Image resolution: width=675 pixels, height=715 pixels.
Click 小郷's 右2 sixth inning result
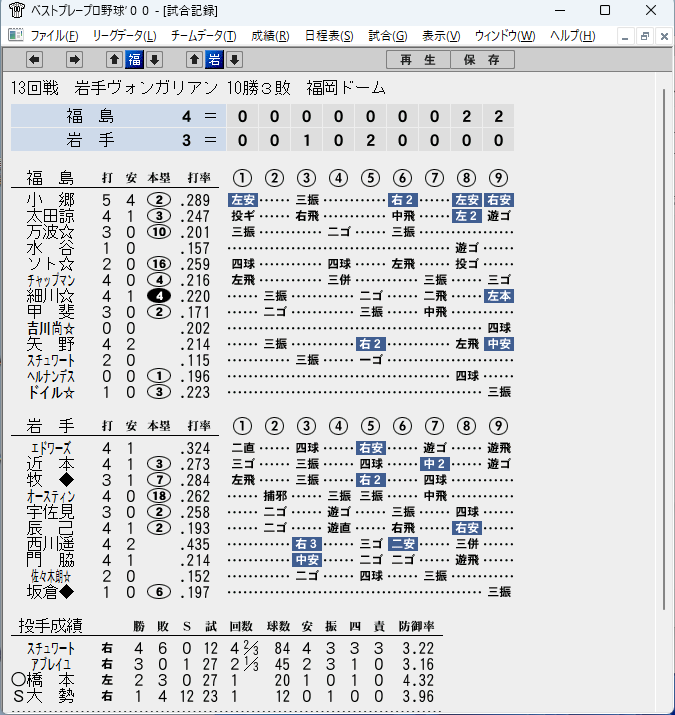click(403, 200)
